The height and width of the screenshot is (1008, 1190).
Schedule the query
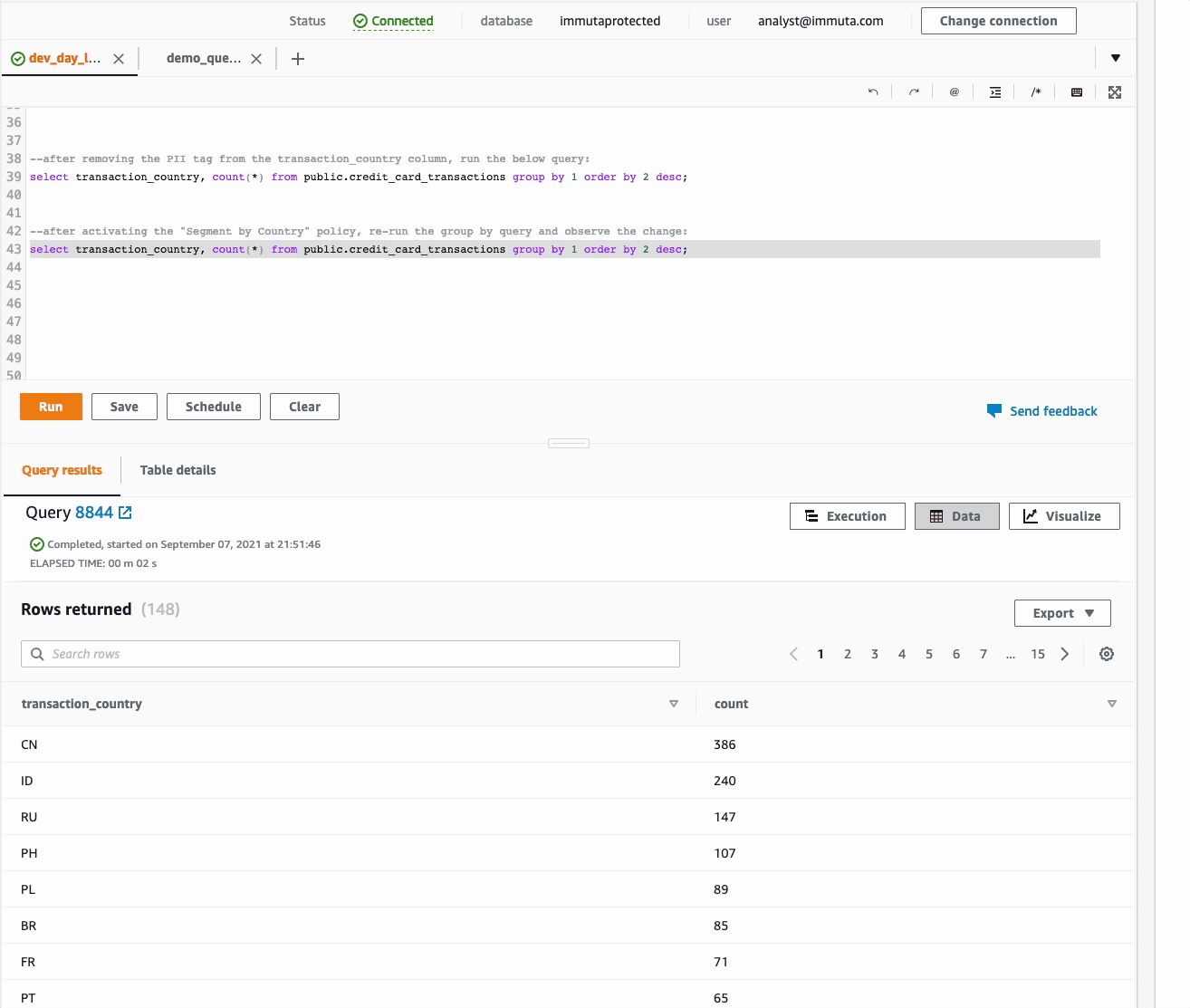click(x=214, y=407)
